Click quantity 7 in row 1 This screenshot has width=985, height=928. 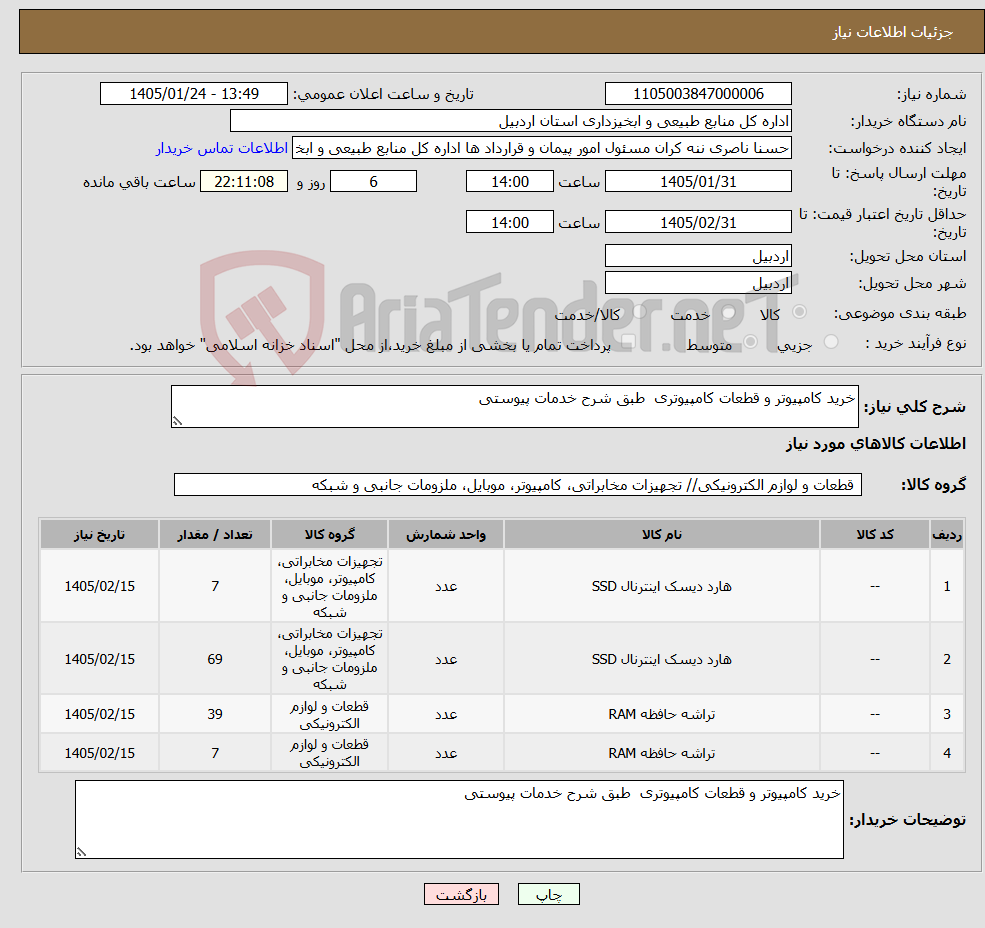coord(215,586)
